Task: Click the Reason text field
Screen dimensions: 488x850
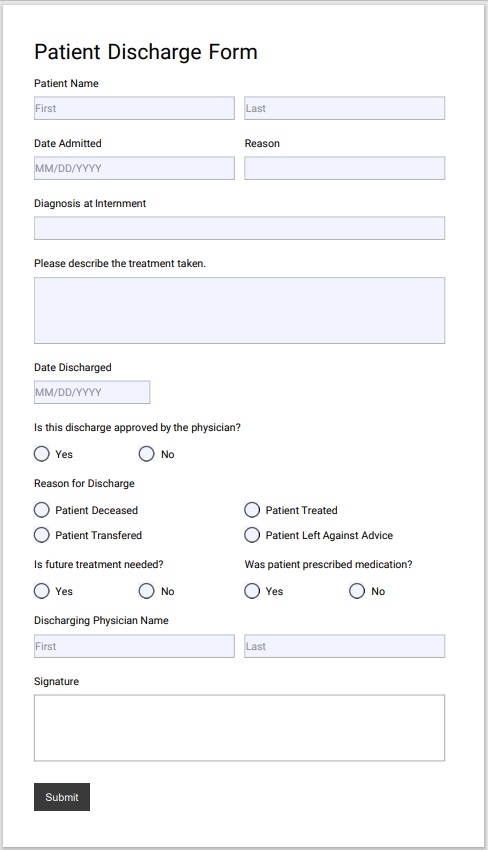Action: coord(344,168)
